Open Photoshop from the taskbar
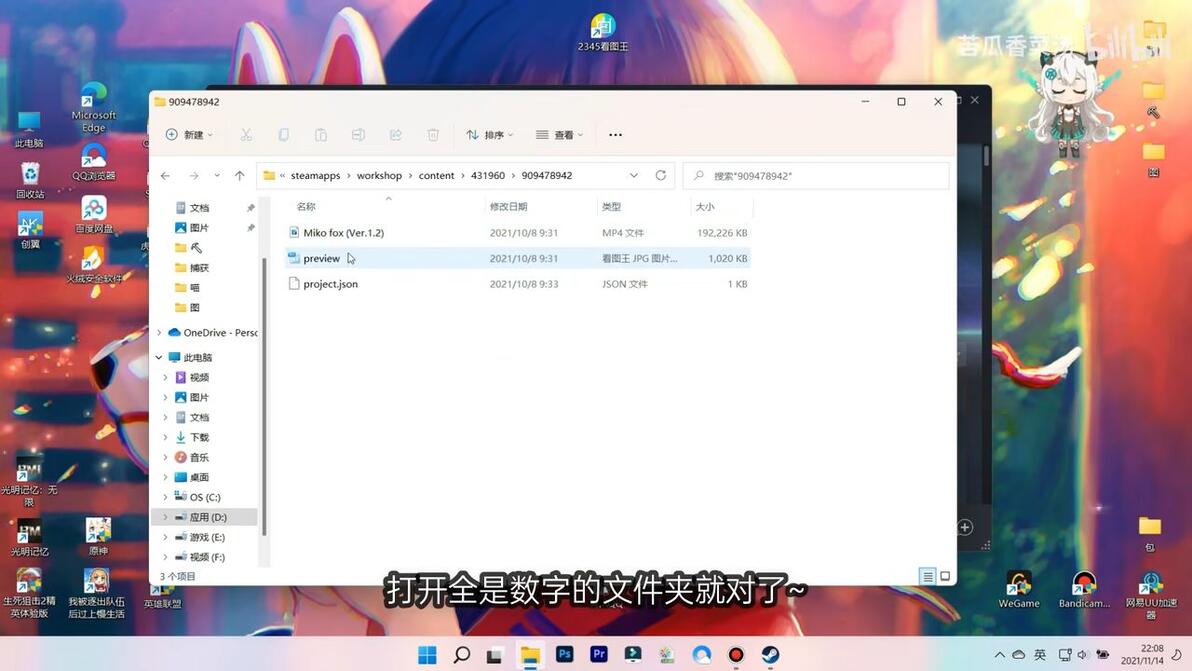Image resolution: width=1192 pixels, height=671 pixels. [x=564, y=654]
